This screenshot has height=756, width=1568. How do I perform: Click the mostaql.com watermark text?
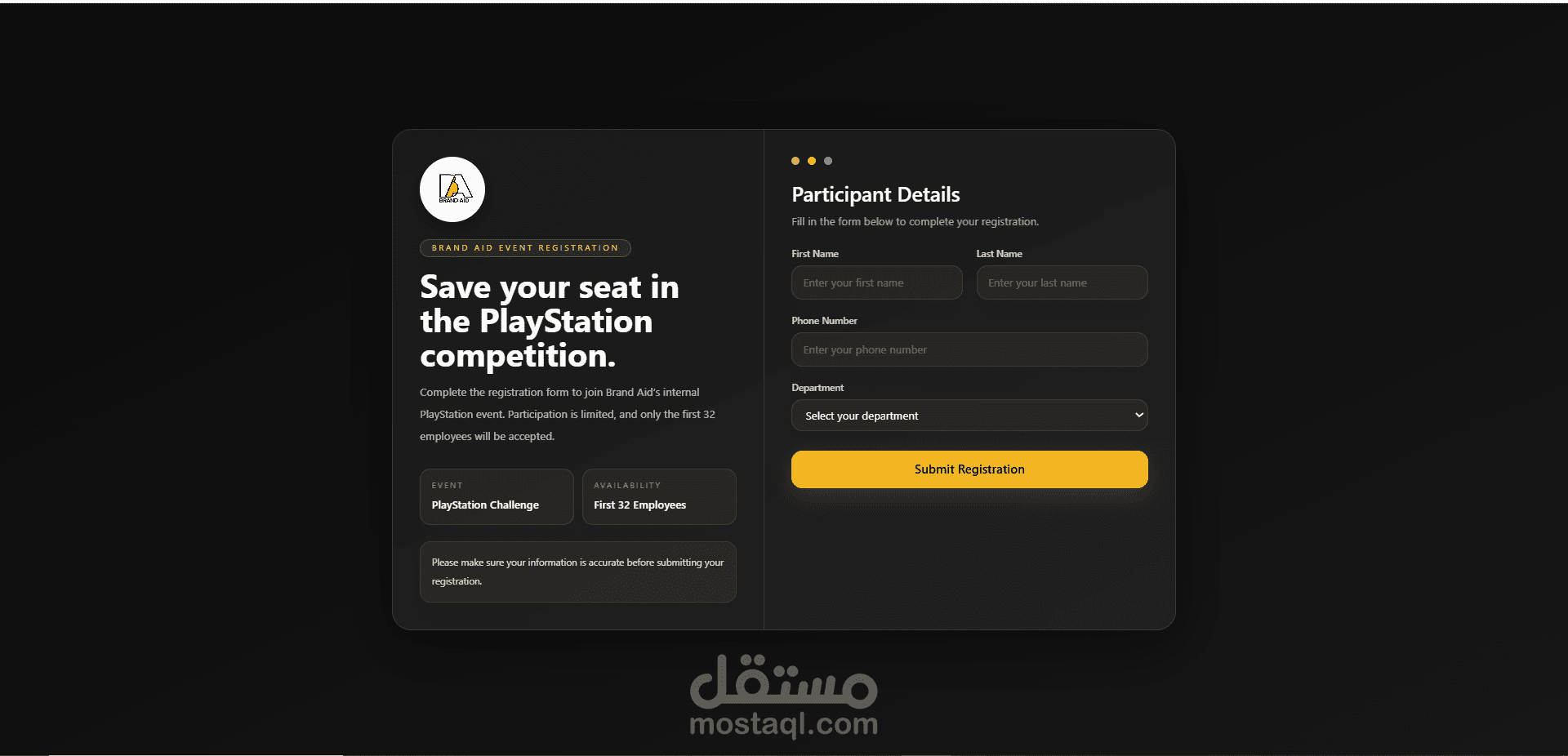click(783, 723)
